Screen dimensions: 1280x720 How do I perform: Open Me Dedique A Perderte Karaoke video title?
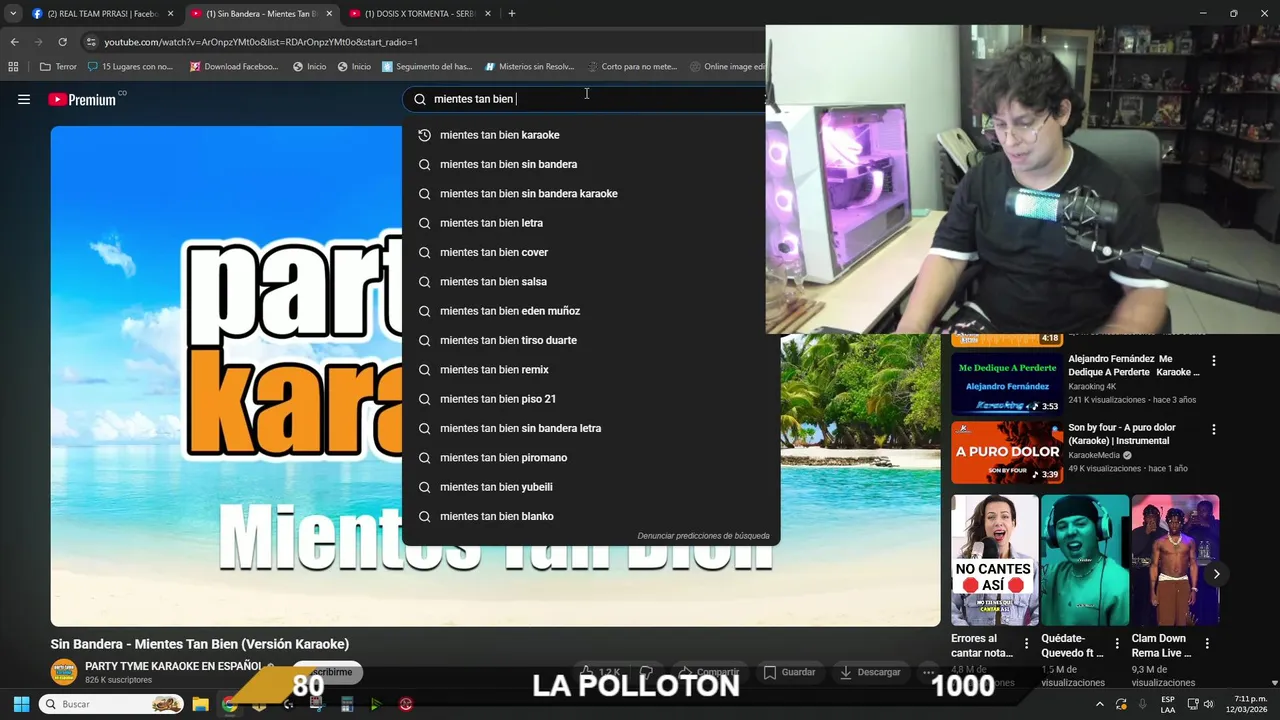[x=1133, y=365]
